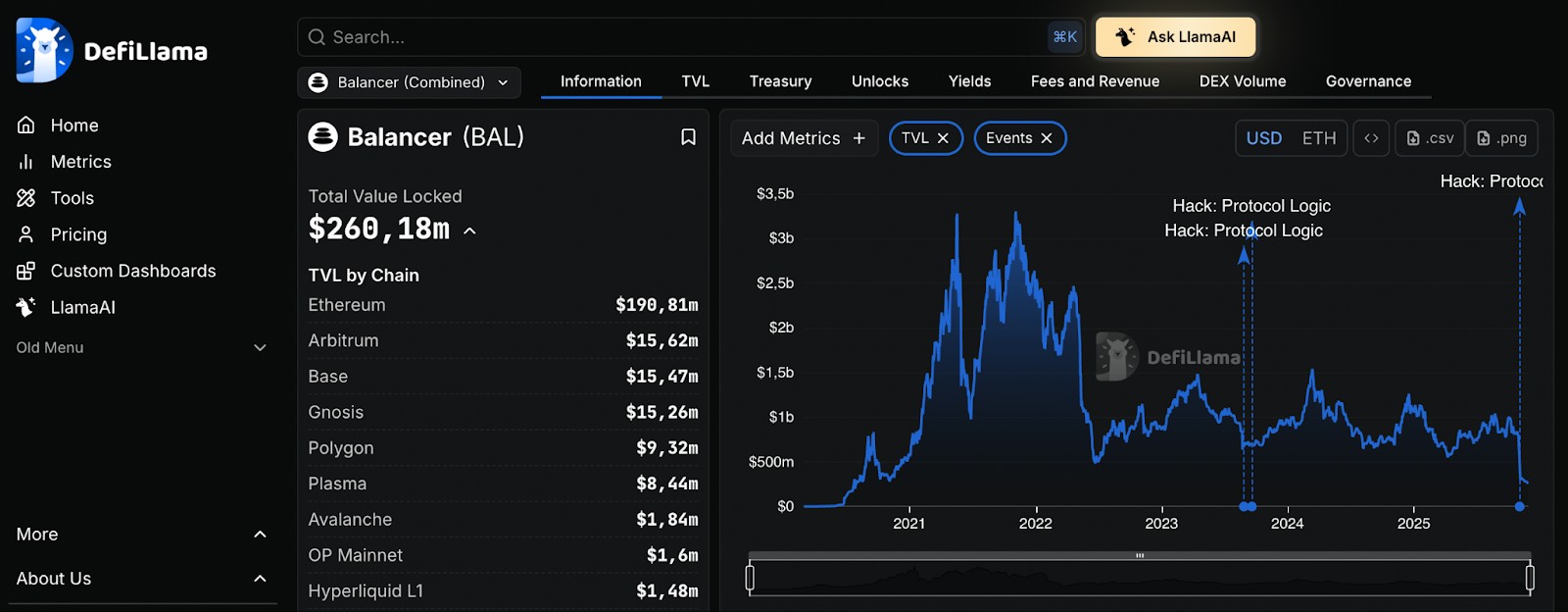Click the Ethereum chain row

[x=503, y=305]
